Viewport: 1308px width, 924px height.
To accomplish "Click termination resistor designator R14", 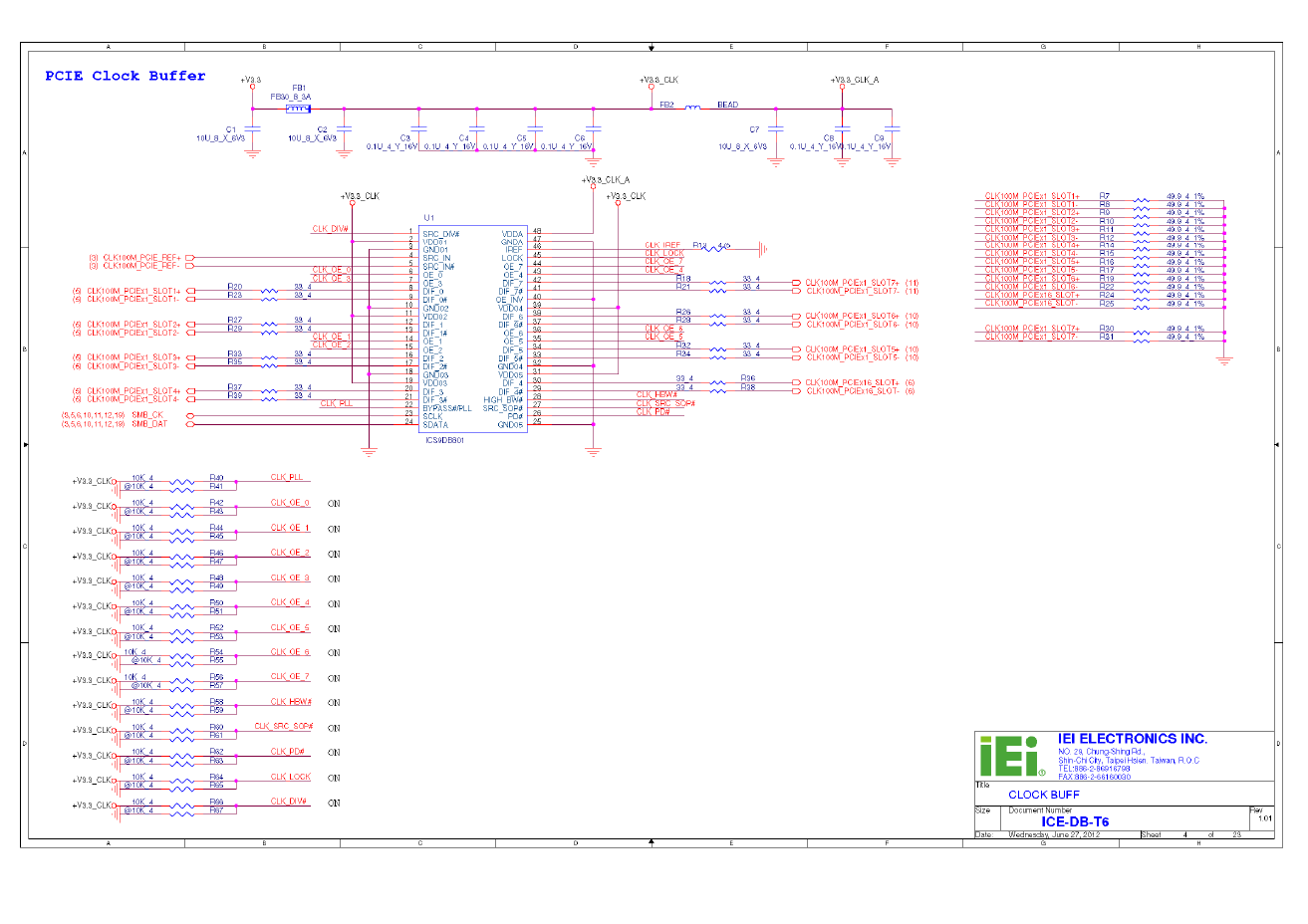I will 1107,246.
